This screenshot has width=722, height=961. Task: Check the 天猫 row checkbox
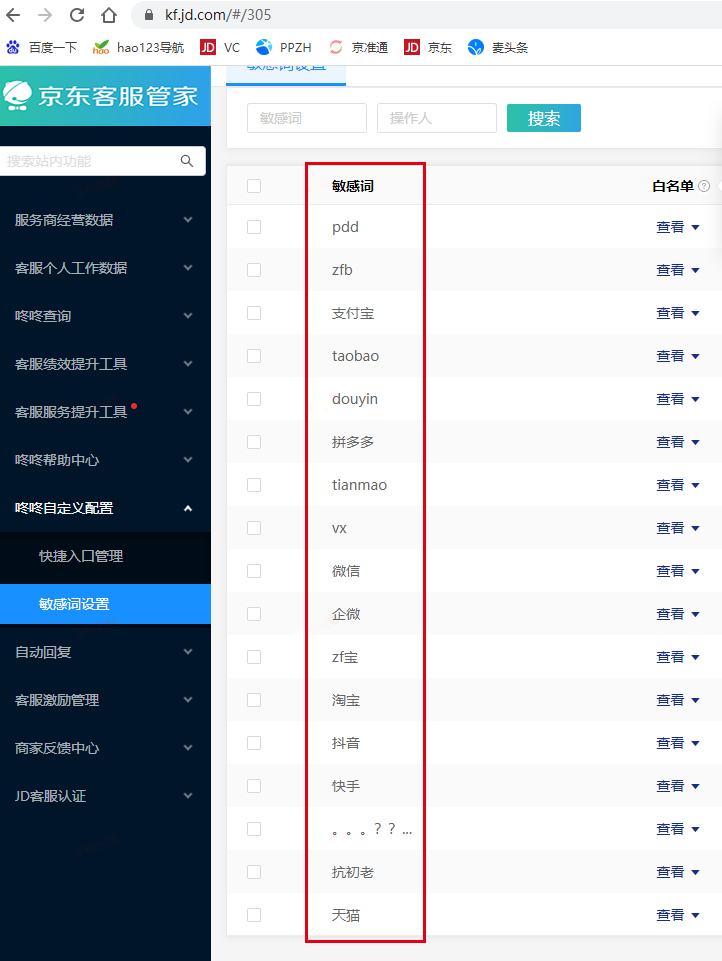(254, 914)
